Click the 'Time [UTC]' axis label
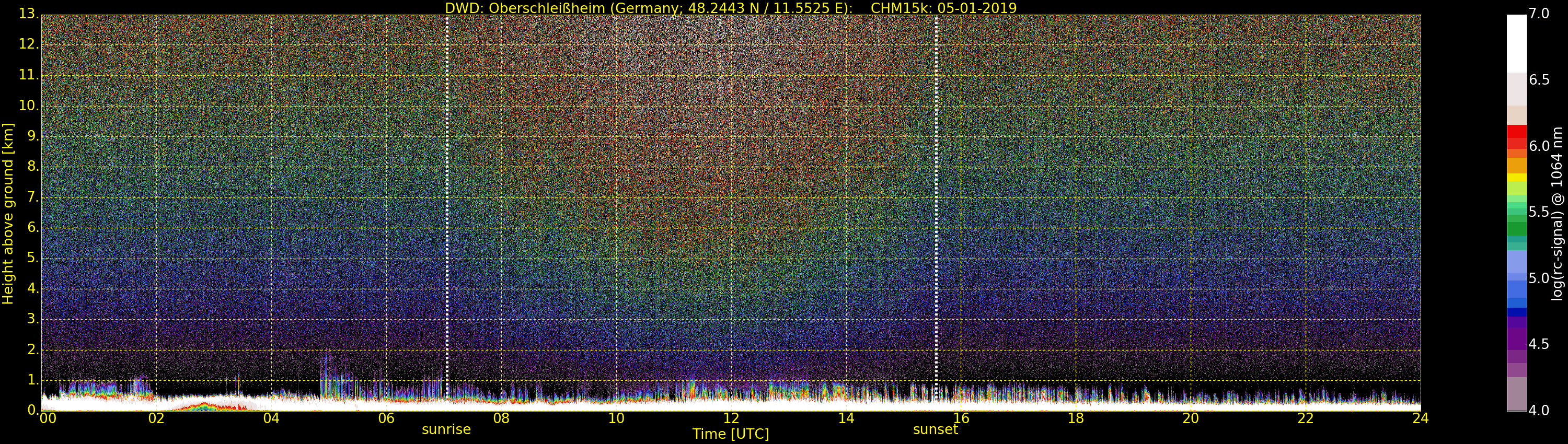Image resolution: width=1568 pixels, height=444 pixels. pyautogui.click(x=731, y=434)
